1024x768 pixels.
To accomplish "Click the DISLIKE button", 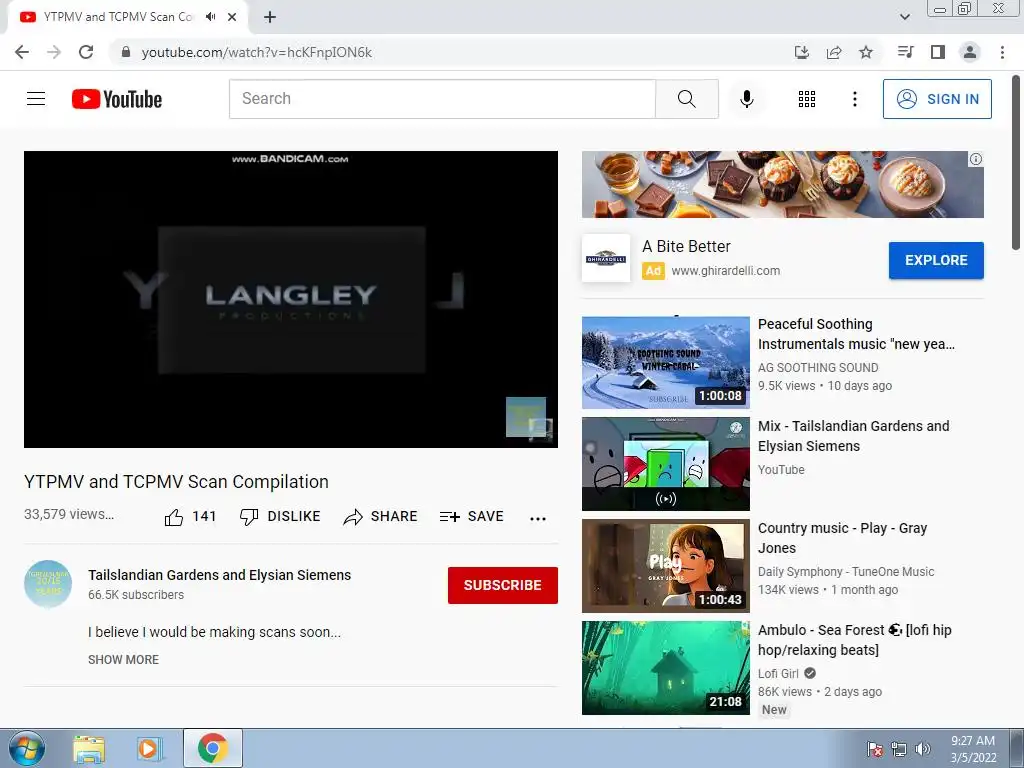I will (280, 517).
